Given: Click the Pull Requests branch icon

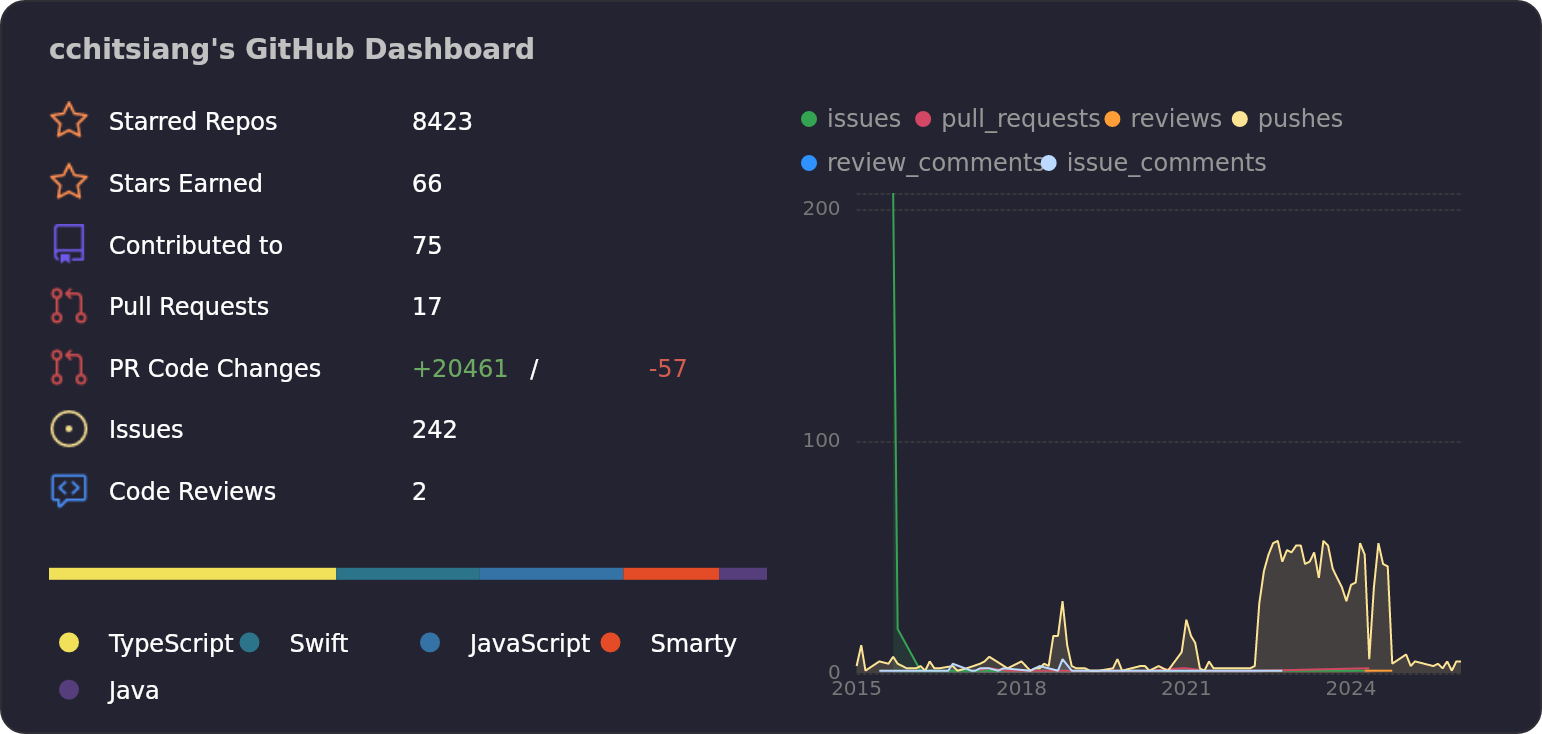Looking at the screenshot, I should click(x=69, y=306).
